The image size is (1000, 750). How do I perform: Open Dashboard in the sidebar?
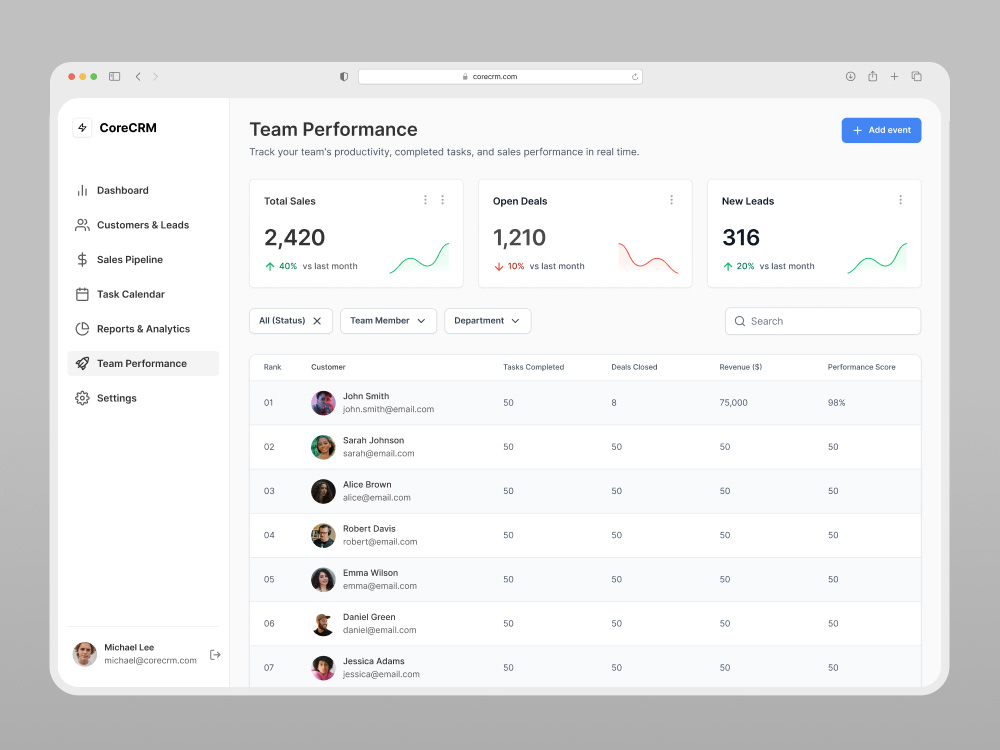[x=143, y=190]
